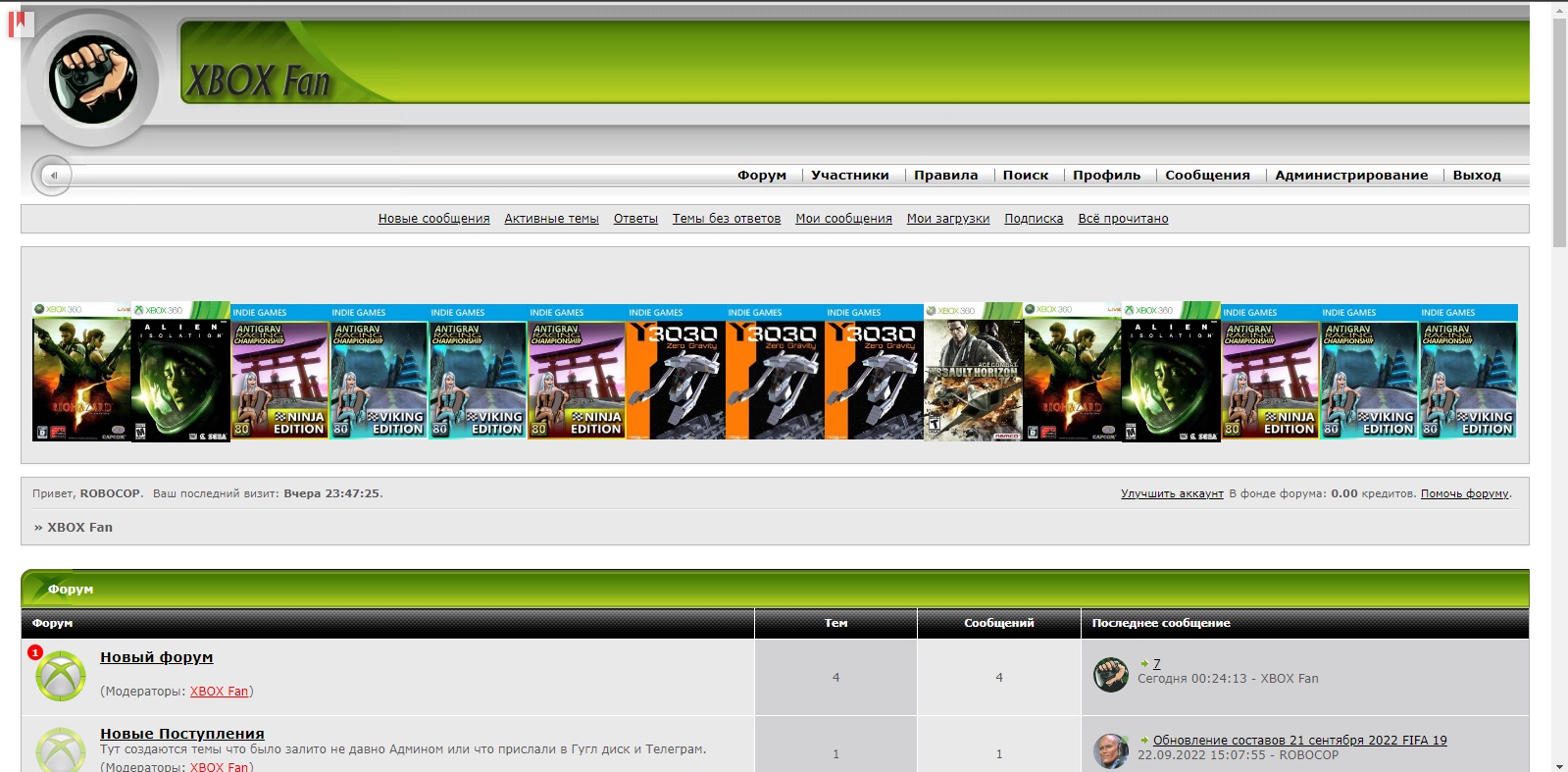Click the round back-arrow button beside the navigation bar
This screenshot has width=1568, height=772.
click(52, 176)
